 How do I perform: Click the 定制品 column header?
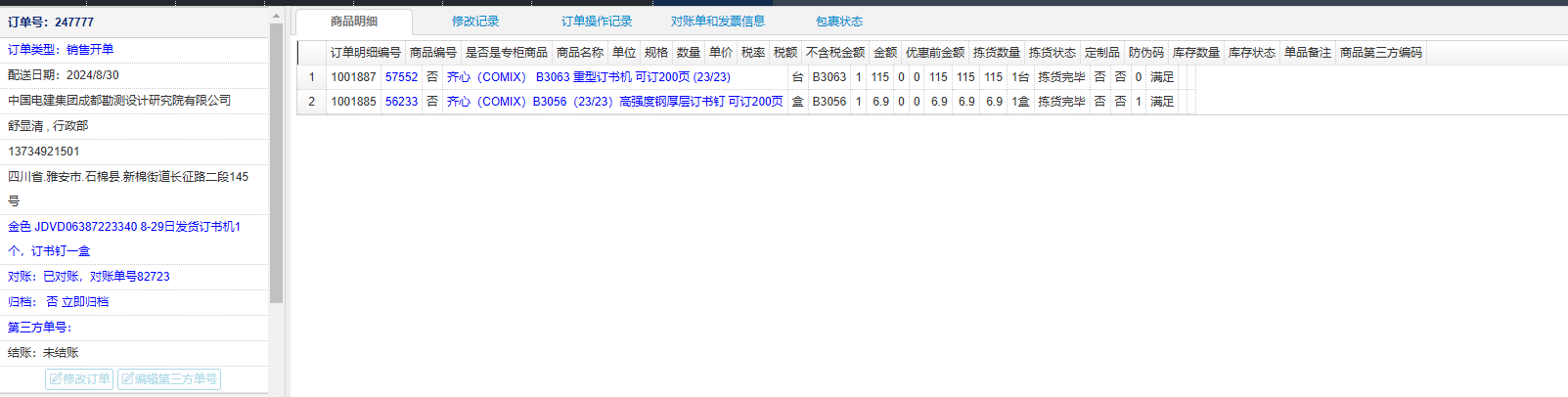pyautogui.click(x=1102, y=53)
